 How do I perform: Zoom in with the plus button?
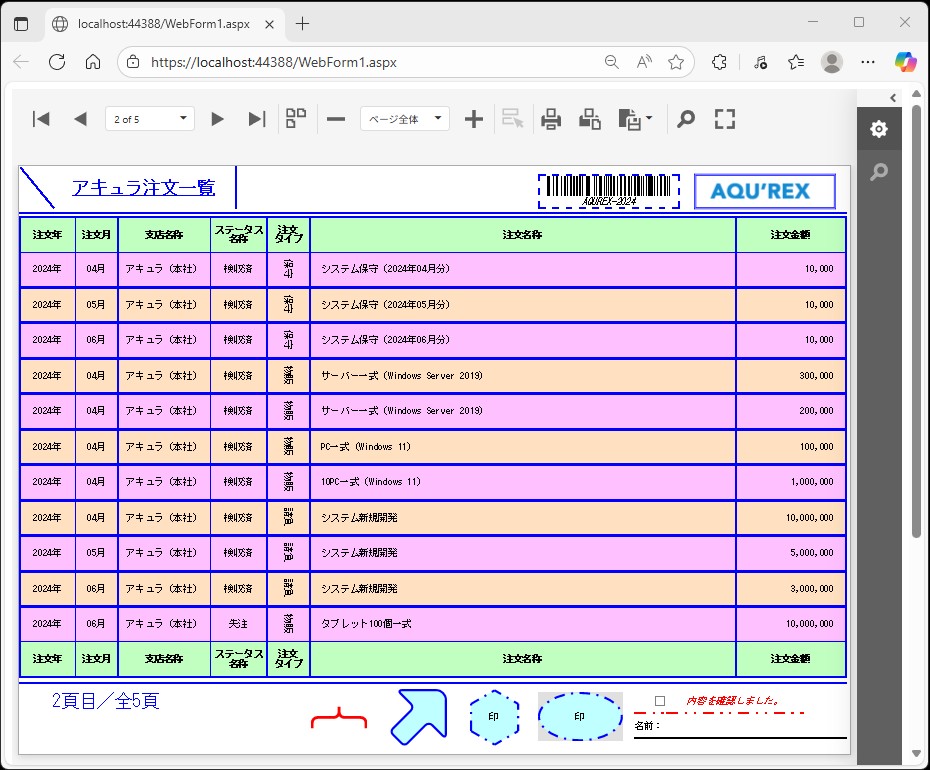point(474,119)
